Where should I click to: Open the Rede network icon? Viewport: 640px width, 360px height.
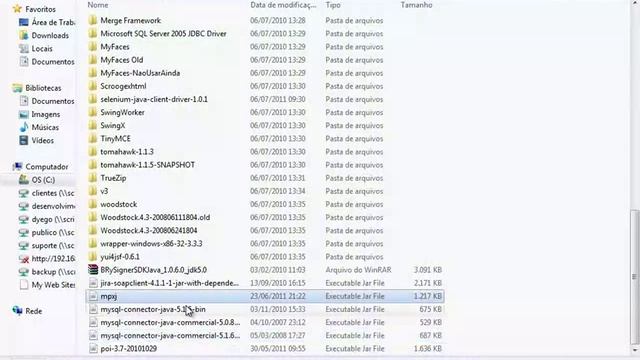17,311
